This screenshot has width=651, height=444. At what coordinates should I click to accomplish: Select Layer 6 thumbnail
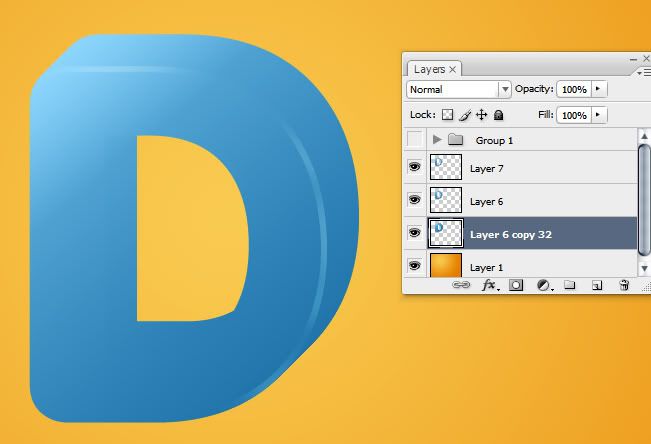[446, 200]
